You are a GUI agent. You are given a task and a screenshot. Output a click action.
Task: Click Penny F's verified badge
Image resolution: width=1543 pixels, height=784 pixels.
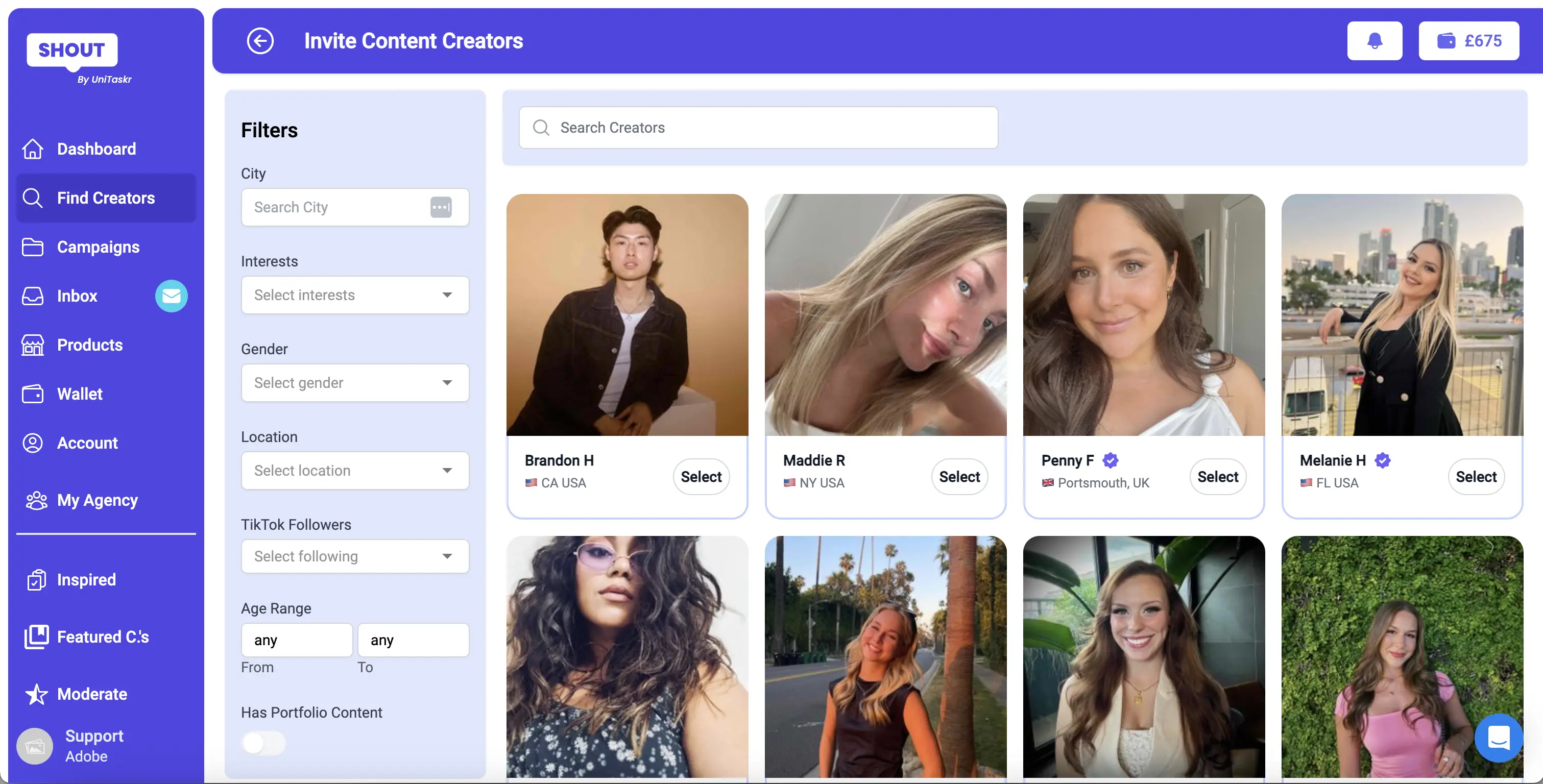[x=1111, y=460]
